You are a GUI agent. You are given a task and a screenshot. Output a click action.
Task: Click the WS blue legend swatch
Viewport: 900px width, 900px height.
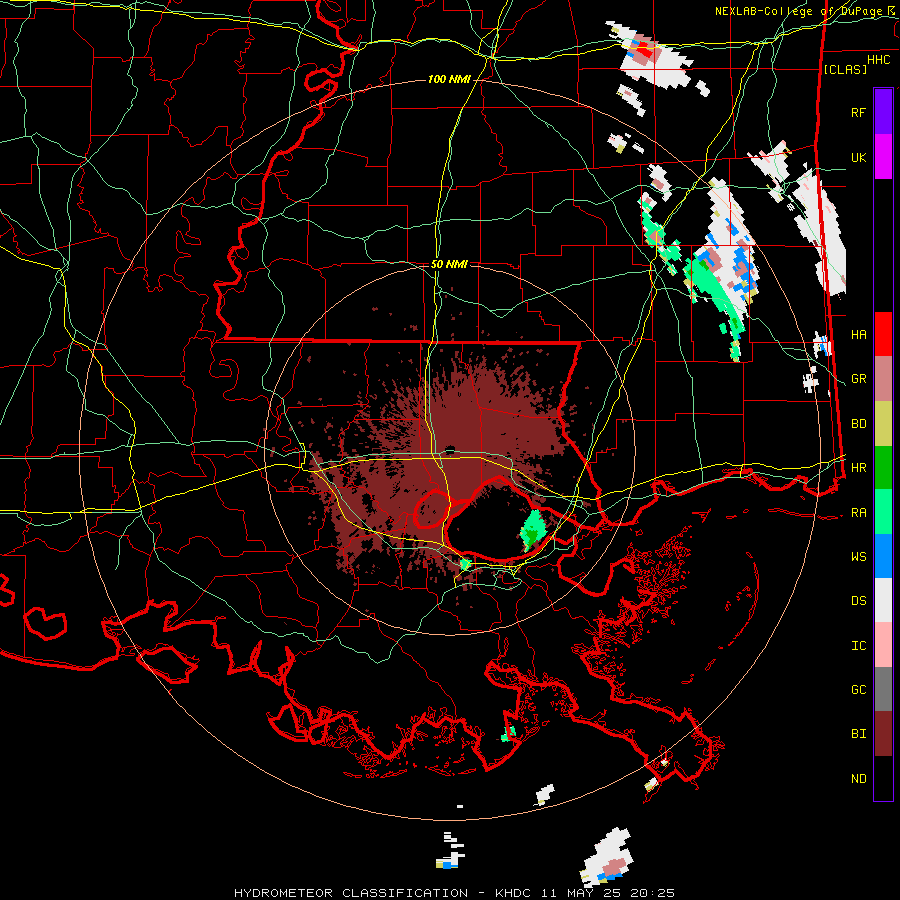pos(883,556)
